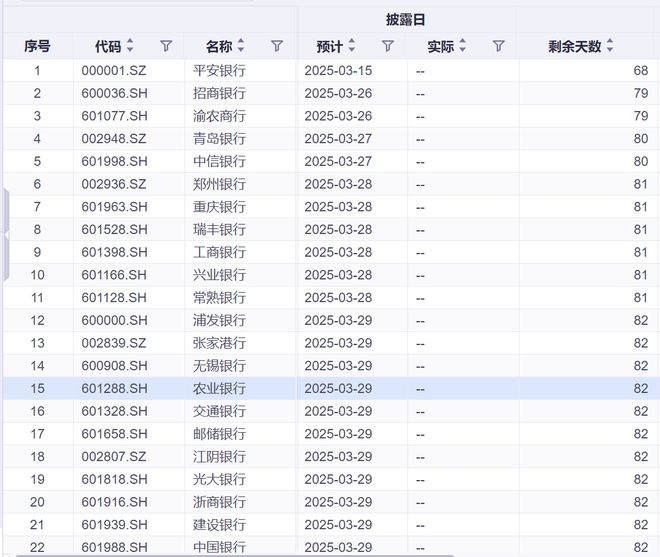Select the 邮储银行 name cell
Screen dimensions: 660x557
219,434
